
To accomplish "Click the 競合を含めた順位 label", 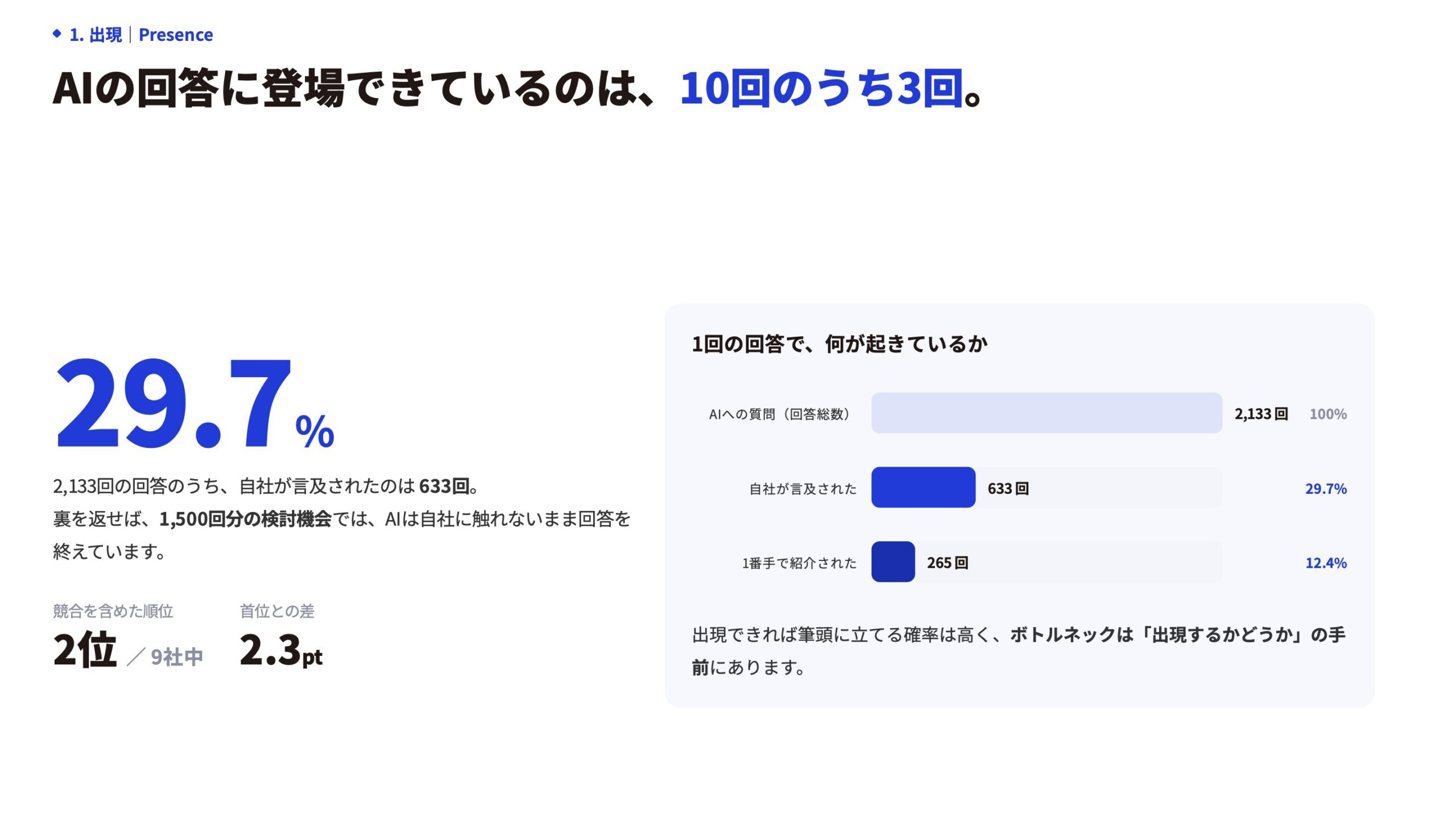I will coord(113,611).
